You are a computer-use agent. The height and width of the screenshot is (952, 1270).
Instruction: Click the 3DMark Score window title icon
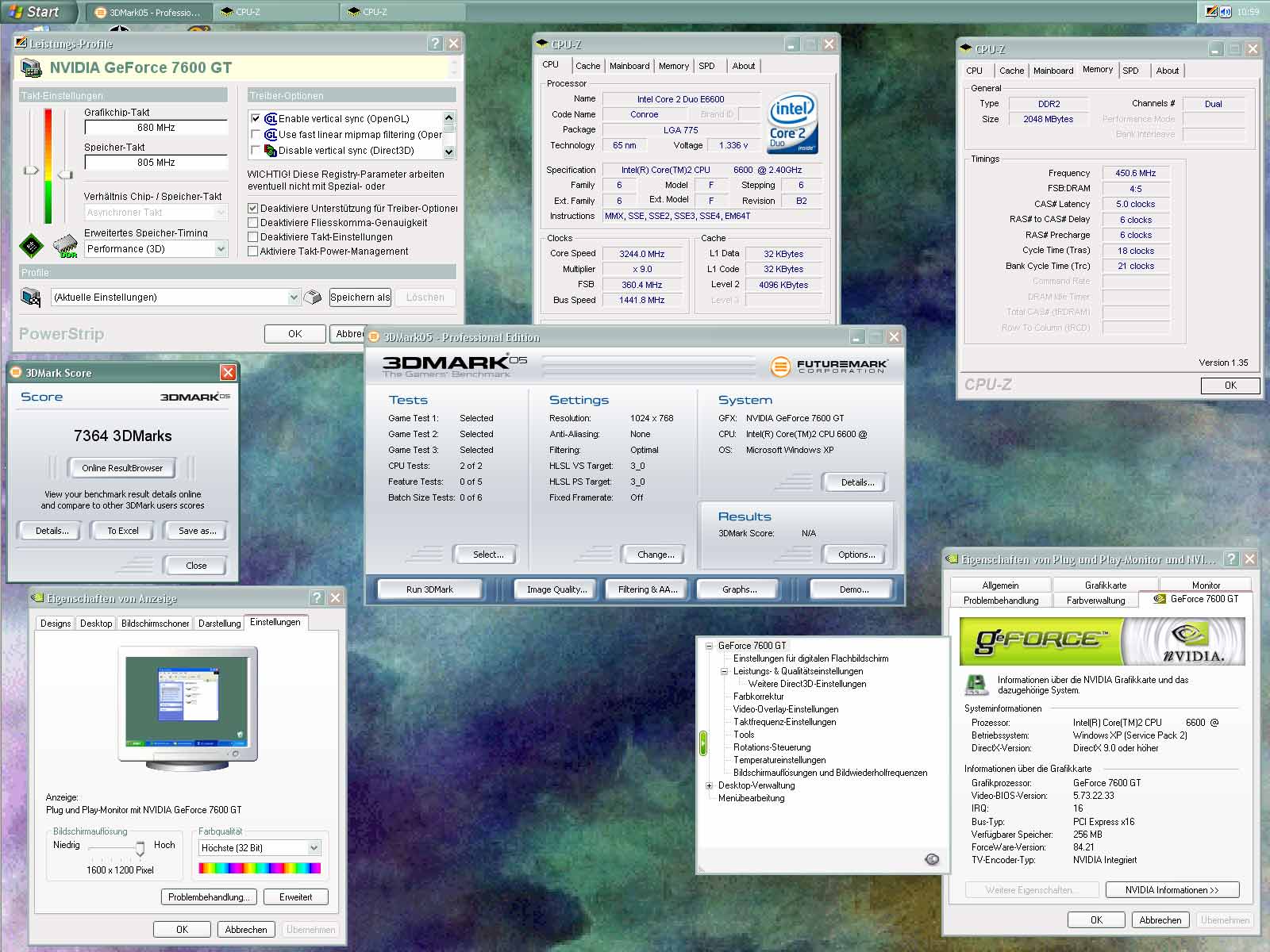pos(16,372)
